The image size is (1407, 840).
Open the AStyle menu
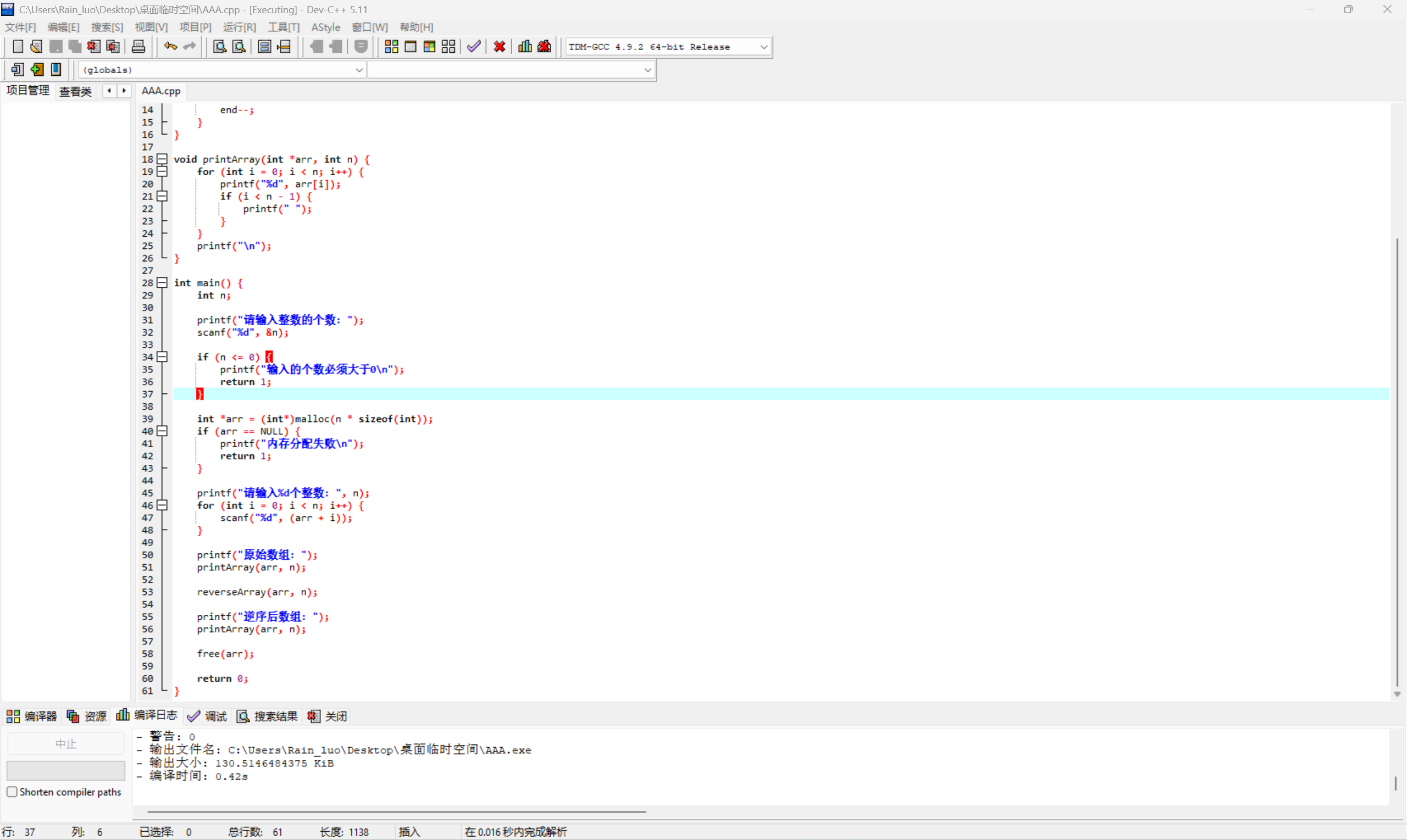(x=325, y=27)
